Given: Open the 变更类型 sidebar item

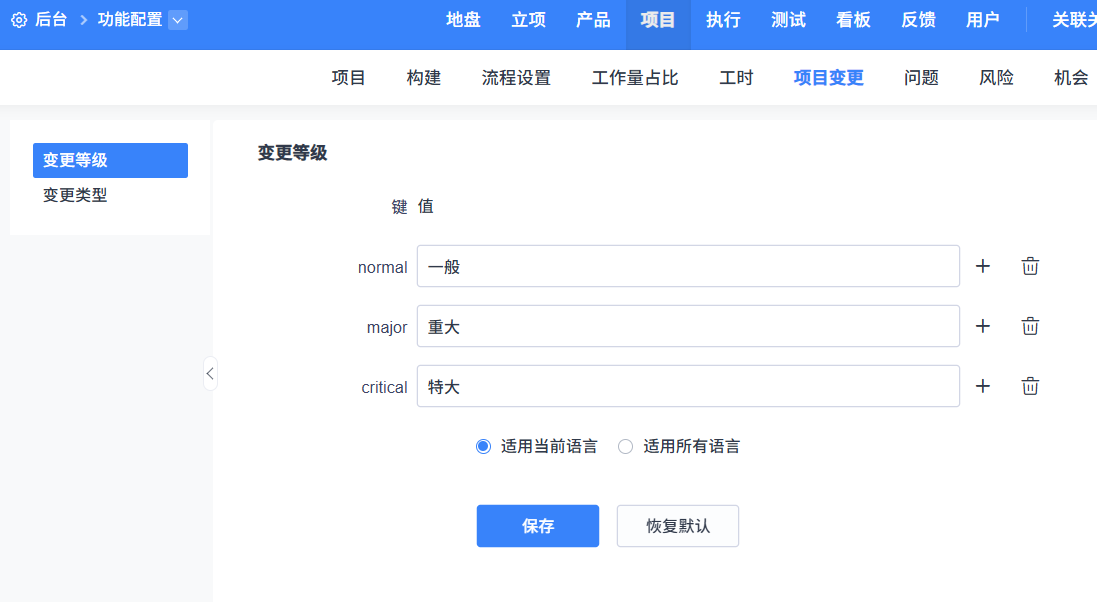Looking at the screenshot, I should 75,195.
